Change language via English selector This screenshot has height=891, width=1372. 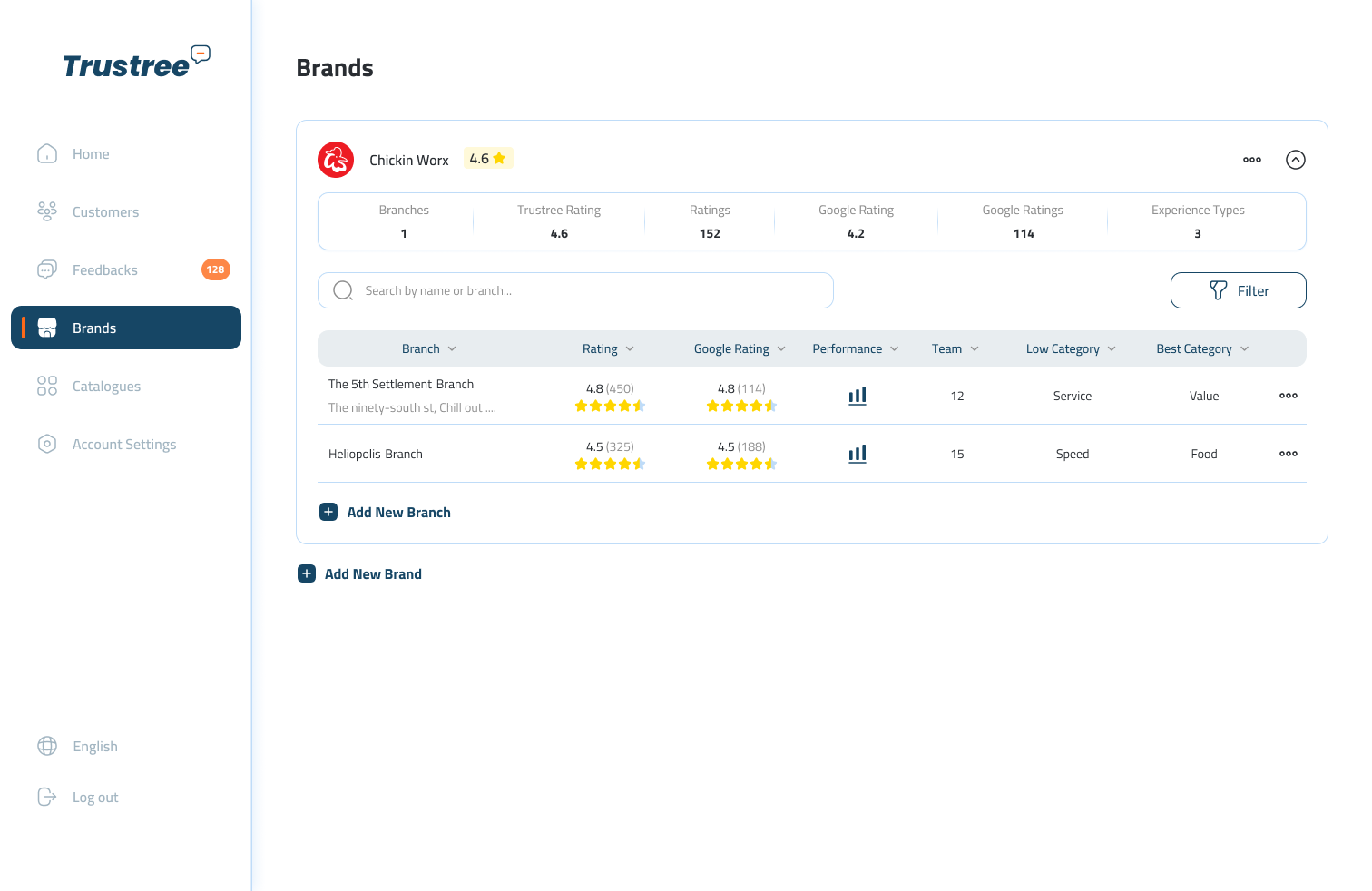point(94,746)
